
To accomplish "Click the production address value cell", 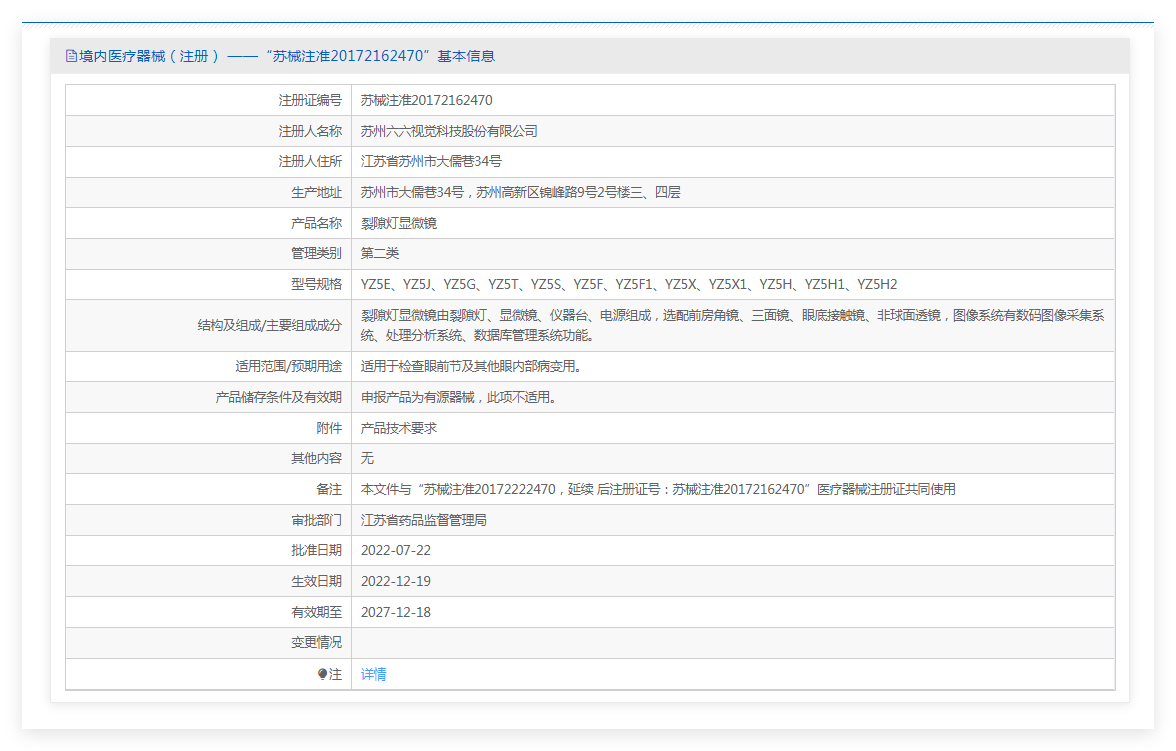I will point(520,192).
